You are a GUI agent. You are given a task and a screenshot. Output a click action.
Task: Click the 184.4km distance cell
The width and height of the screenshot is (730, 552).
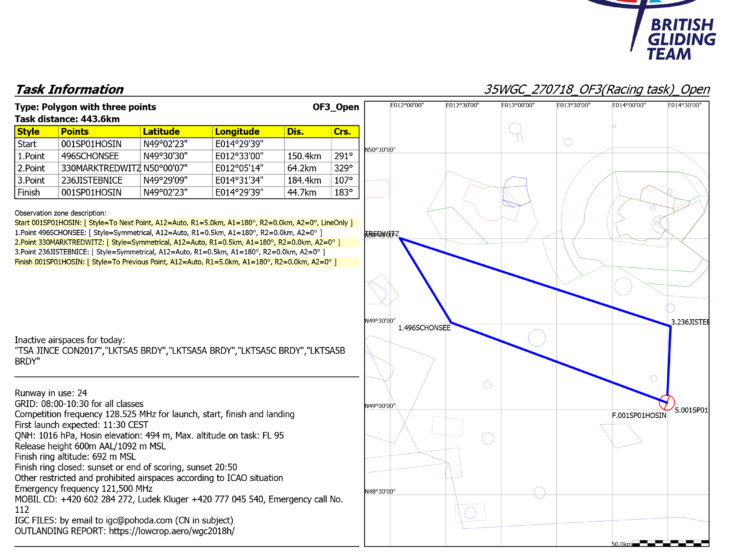point(305,180)
